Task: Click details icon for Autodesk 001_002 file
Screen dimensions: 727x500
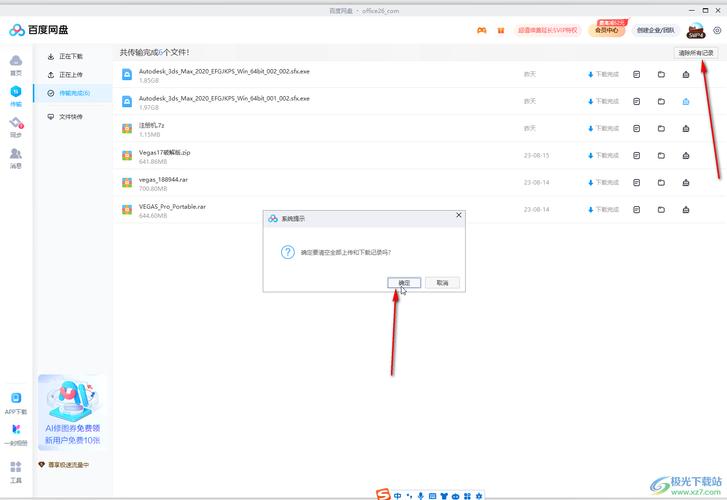Action: (x=637, y=101)
